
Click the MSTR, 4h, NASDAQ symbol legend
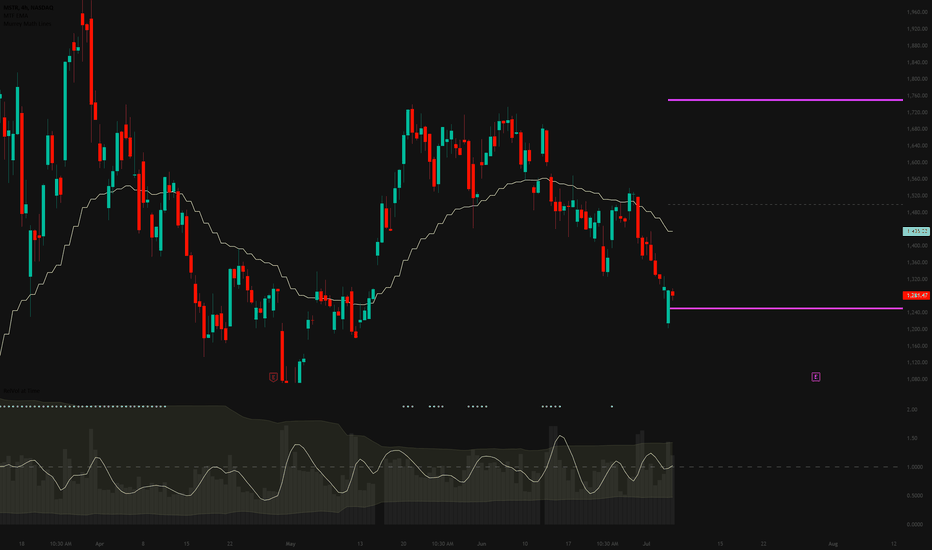(28, 8)
